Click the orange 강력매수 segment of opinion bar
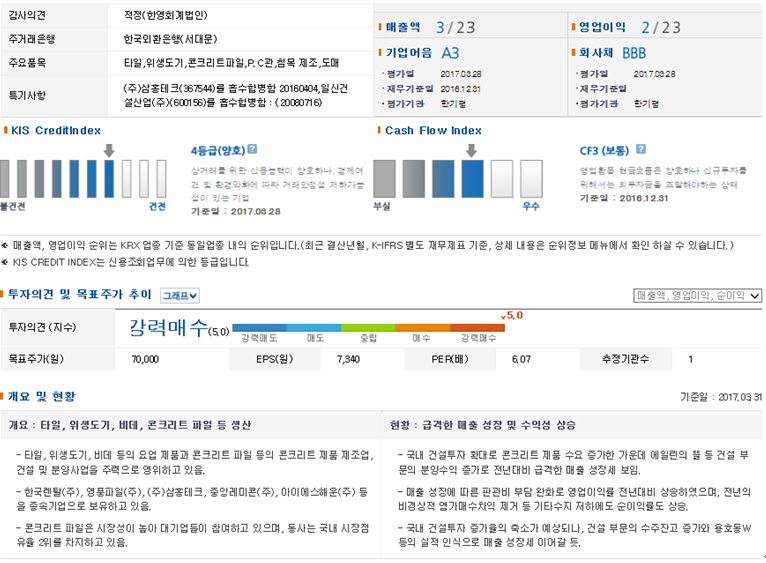 coord(477,327)
